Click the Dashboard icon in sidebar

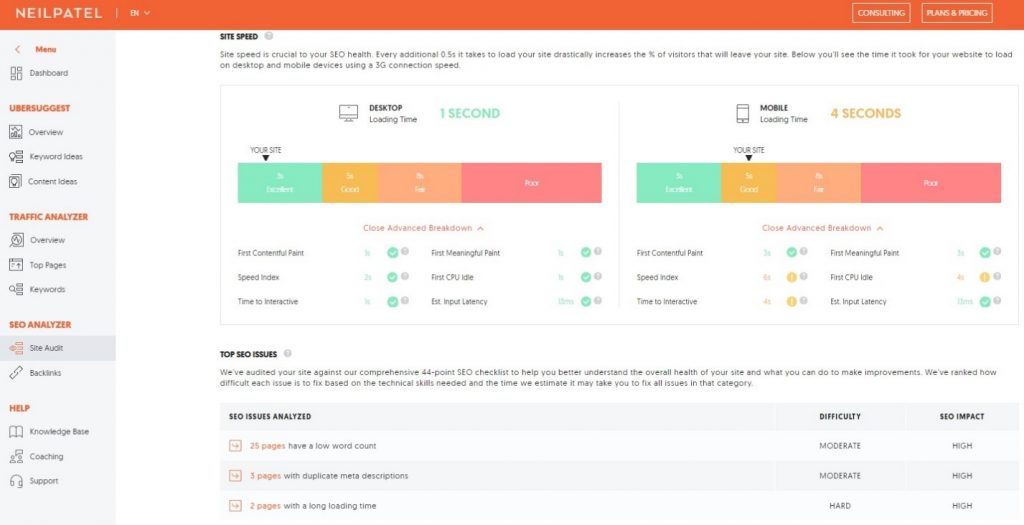click(16, 73)
